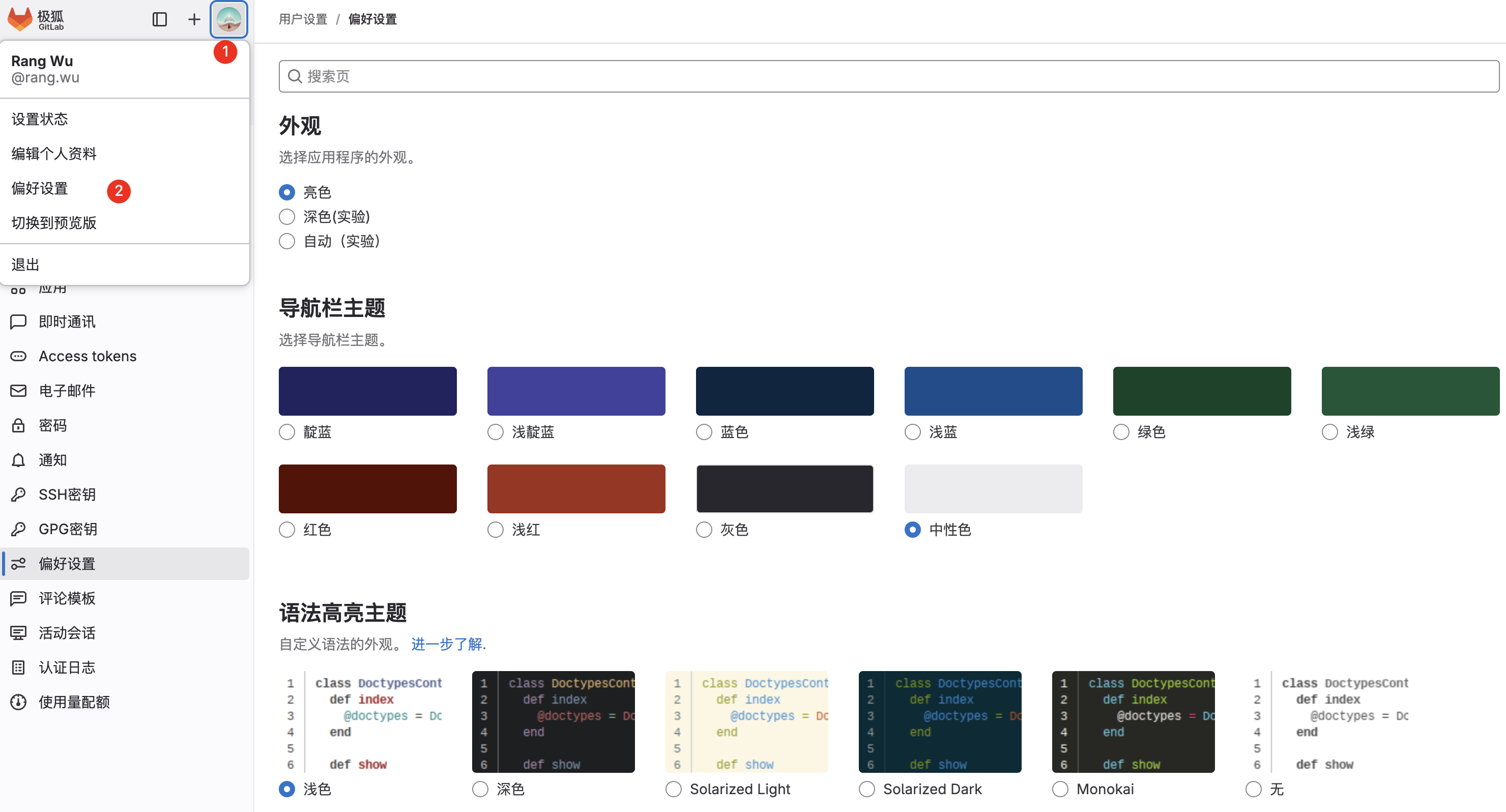Open the 通知 notification settings
This screenshot has width=1506, height=812.
[52, 459]
